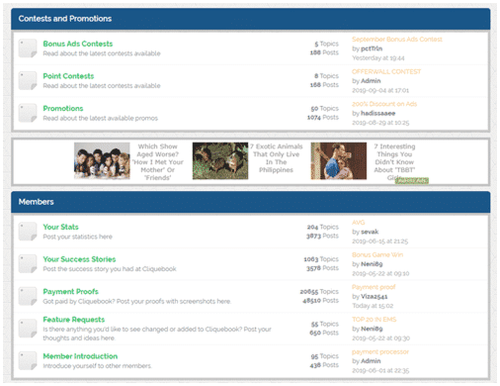
Task: Open the OFFERWALL CONTEST latest topic
Action: 386,72
